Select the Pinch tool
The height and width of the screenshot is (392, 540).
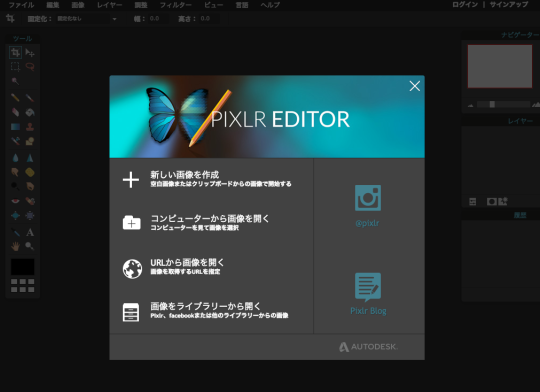tap(30, 215)
